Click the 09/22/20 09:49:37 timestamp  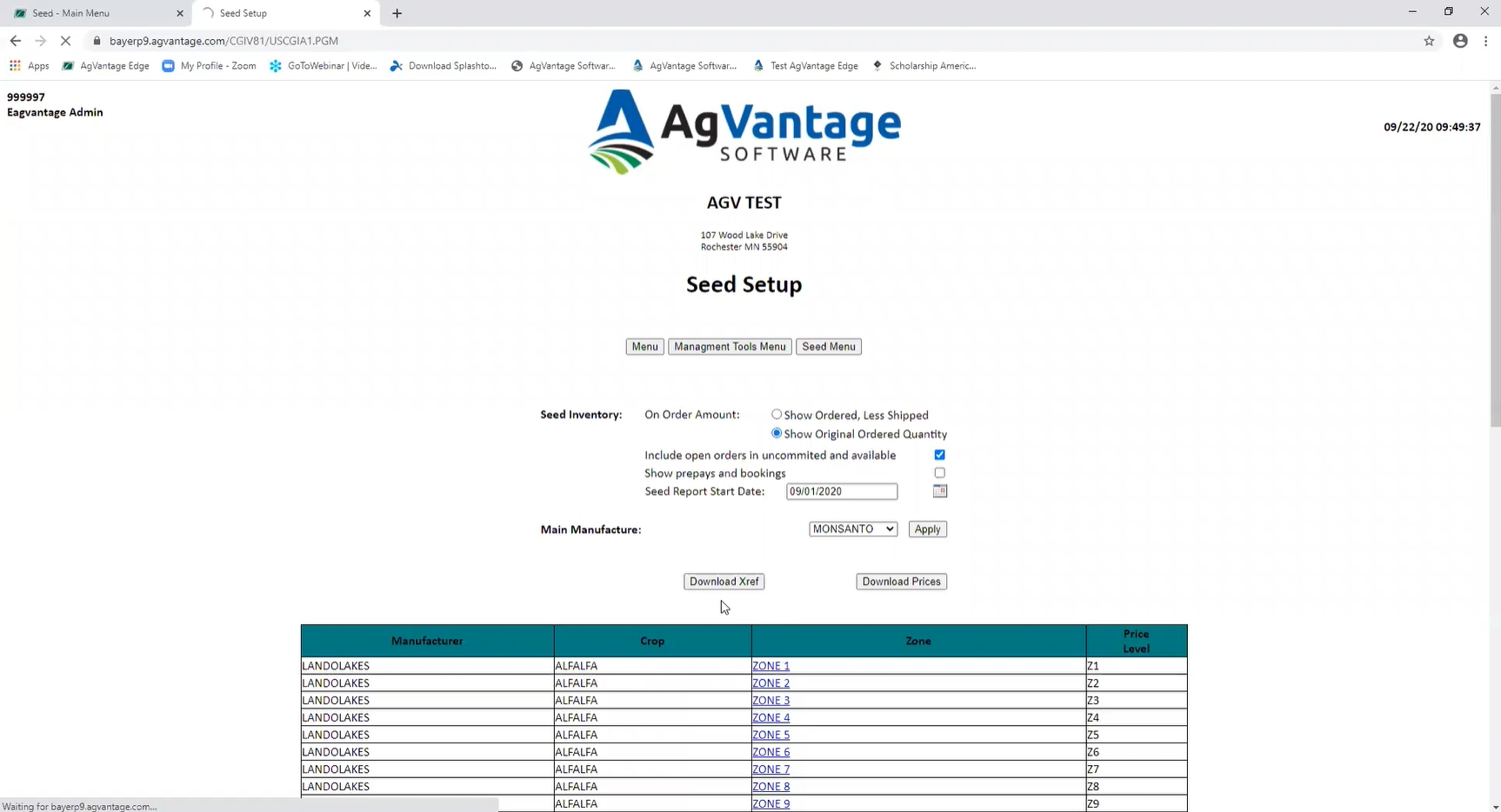point(1431,127)
